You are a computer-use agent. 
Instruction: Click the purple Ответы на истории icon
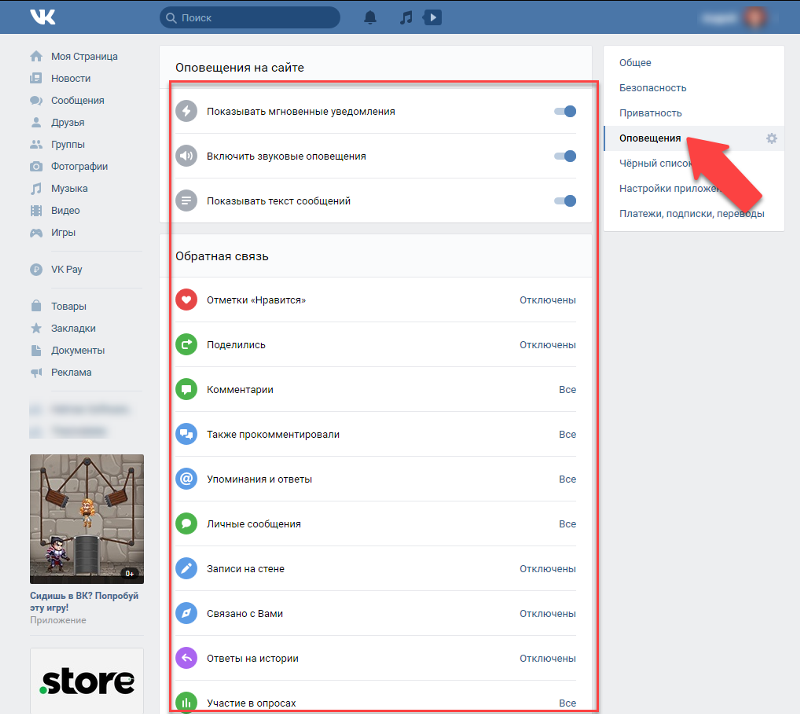186,658
